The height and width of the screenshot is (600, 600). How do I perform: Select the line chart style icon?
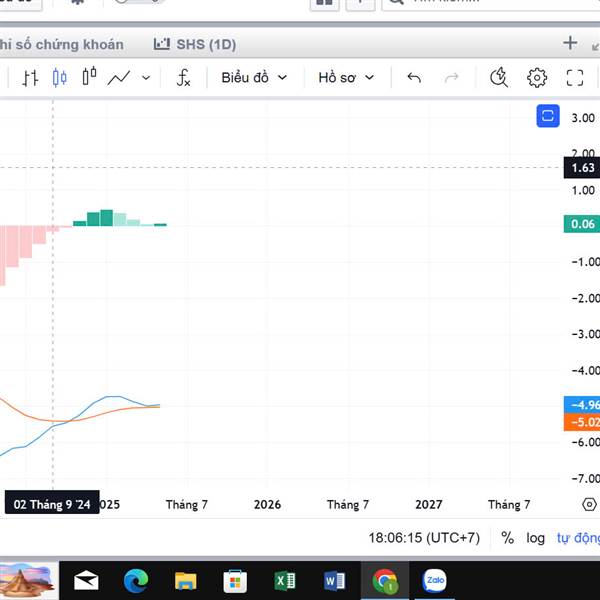pos(119,78)
